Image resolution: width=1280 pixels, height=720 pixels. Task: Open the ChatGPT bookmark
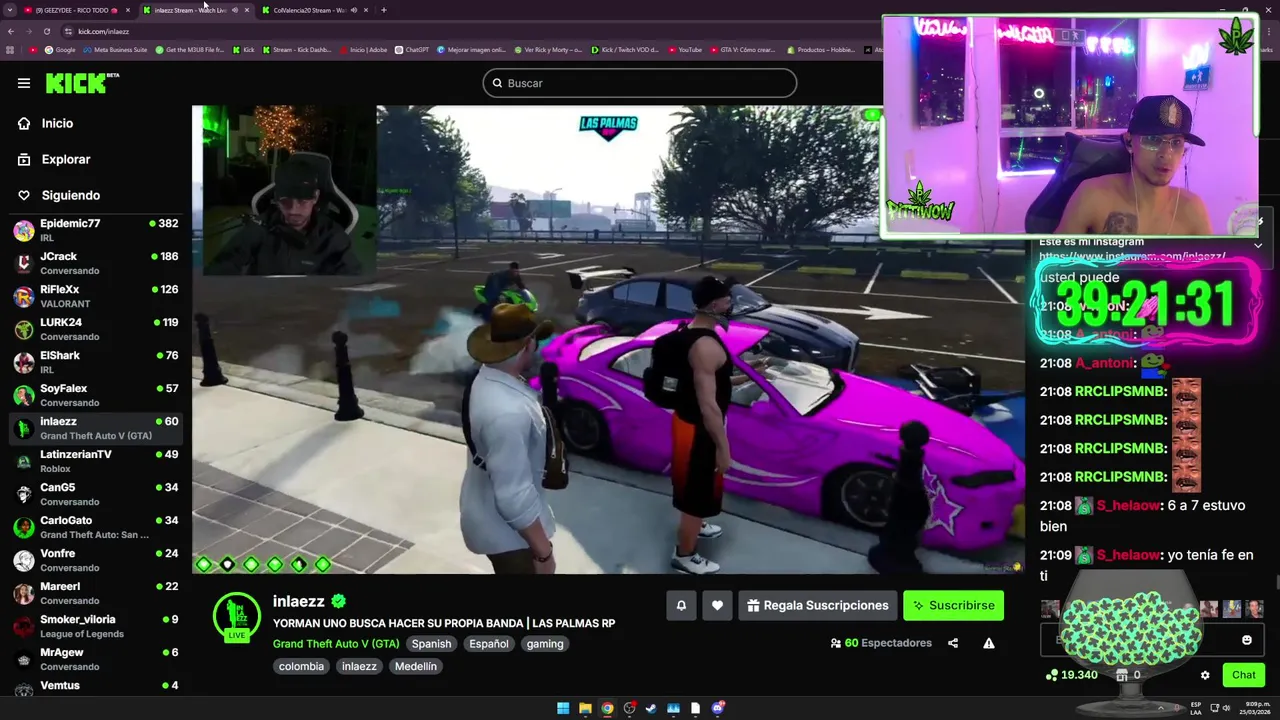(x=412, y=49)
